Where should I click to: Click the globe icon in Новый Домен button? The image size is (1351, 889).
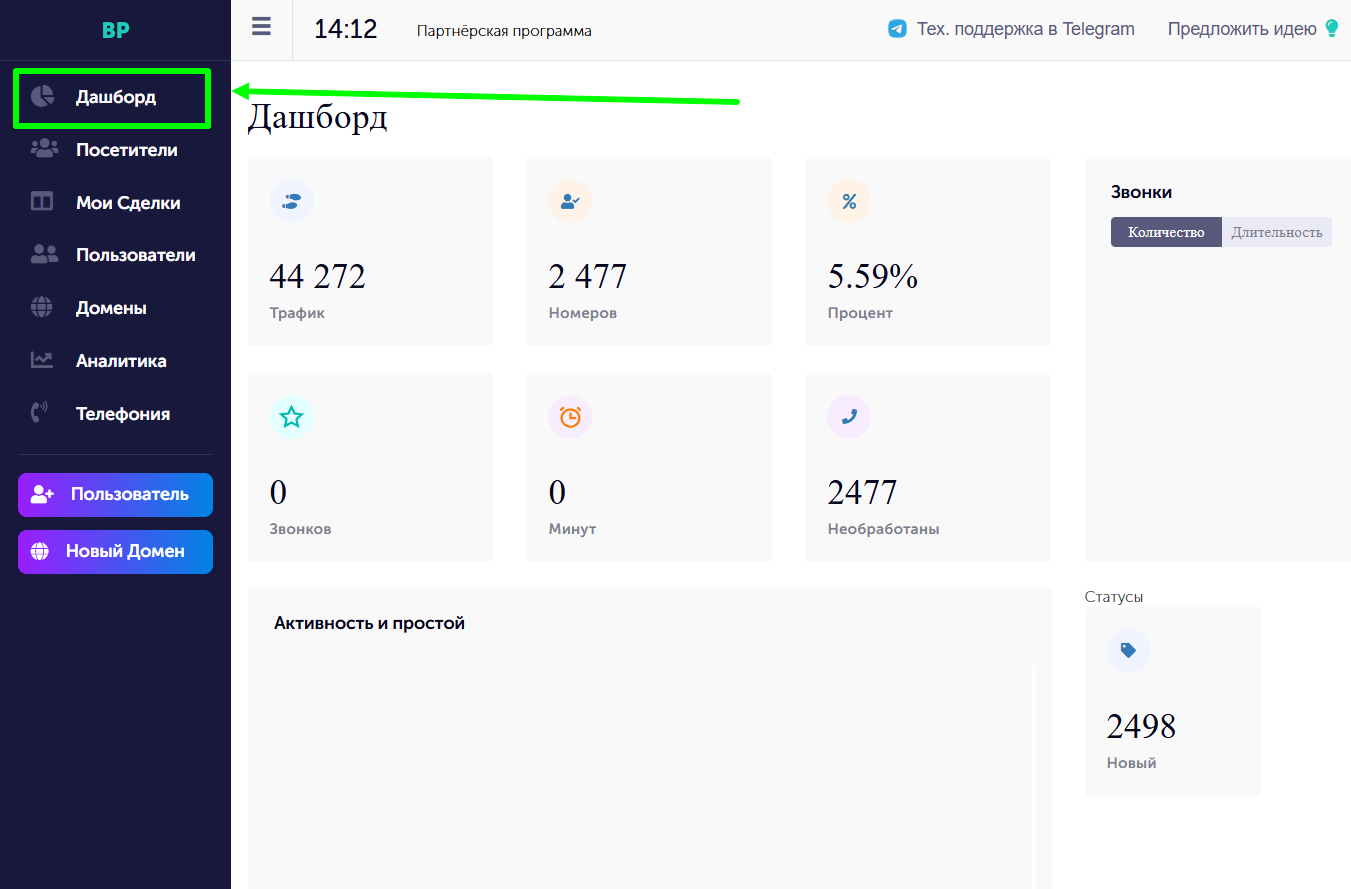click(x=40, y=551)
